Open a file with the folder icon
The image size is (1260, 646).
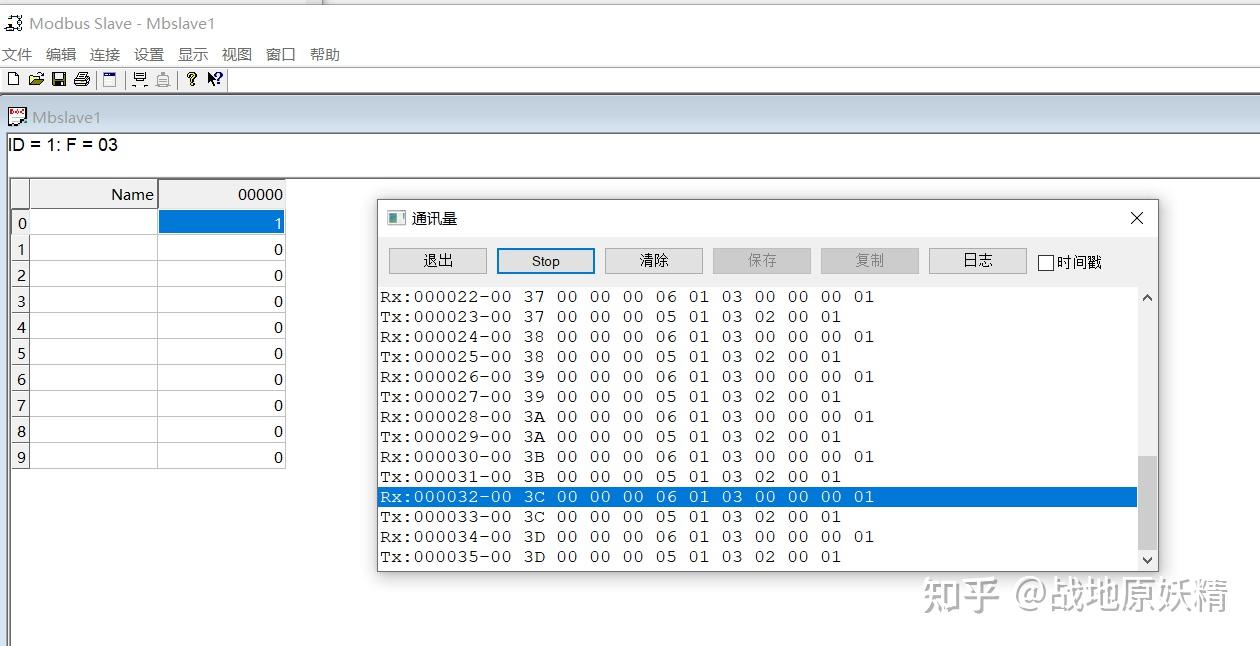36,79
